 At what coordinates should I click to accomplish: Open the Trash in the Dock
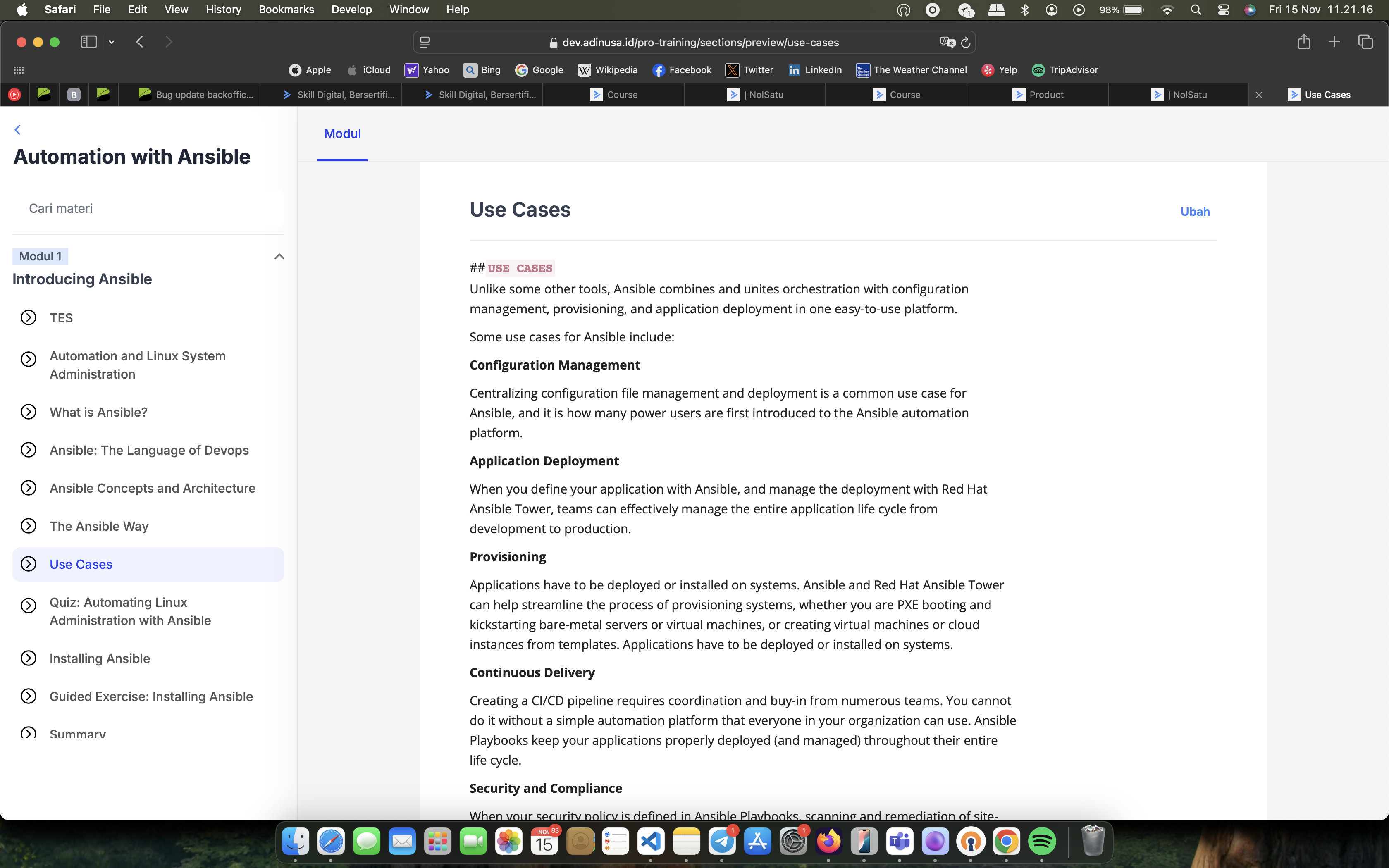tap(1093, 842)
